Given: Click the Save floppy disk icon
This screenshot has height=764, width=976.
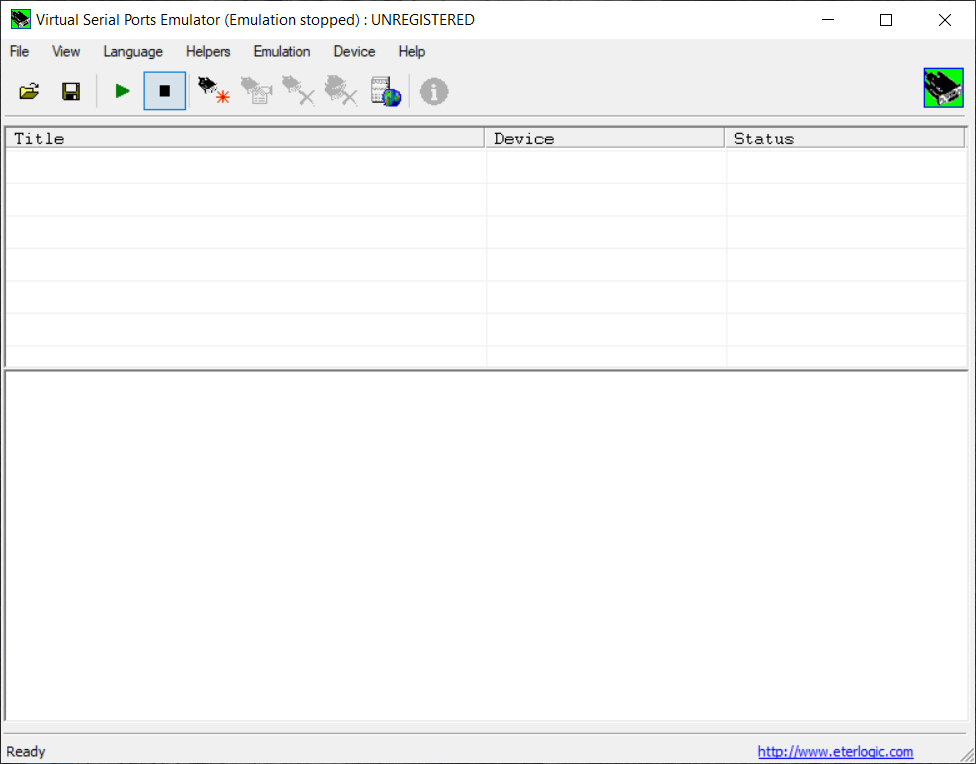Looking at the screenshot, I should 71,92.
